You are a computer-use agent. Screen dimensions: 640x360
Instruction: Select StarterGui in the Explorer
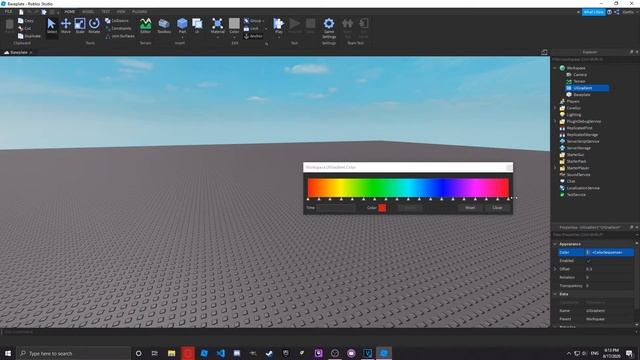coord(572,155)
